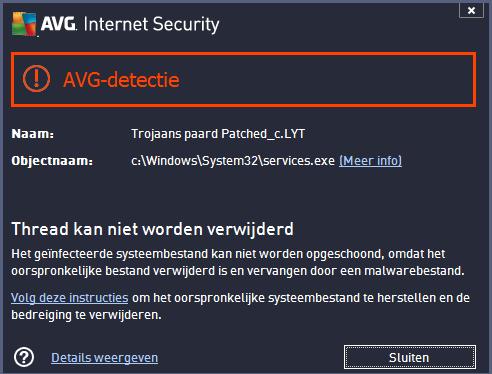The image size is (492, 374).
Task: Click the orange banner border frame
Action: [243, 54]
